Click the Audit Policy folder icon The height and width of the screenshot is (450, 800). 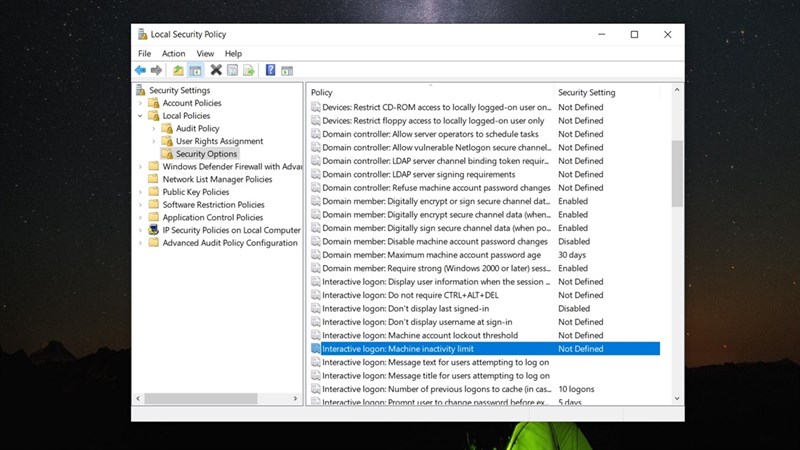pyautogui.click(x=167, y=129)
